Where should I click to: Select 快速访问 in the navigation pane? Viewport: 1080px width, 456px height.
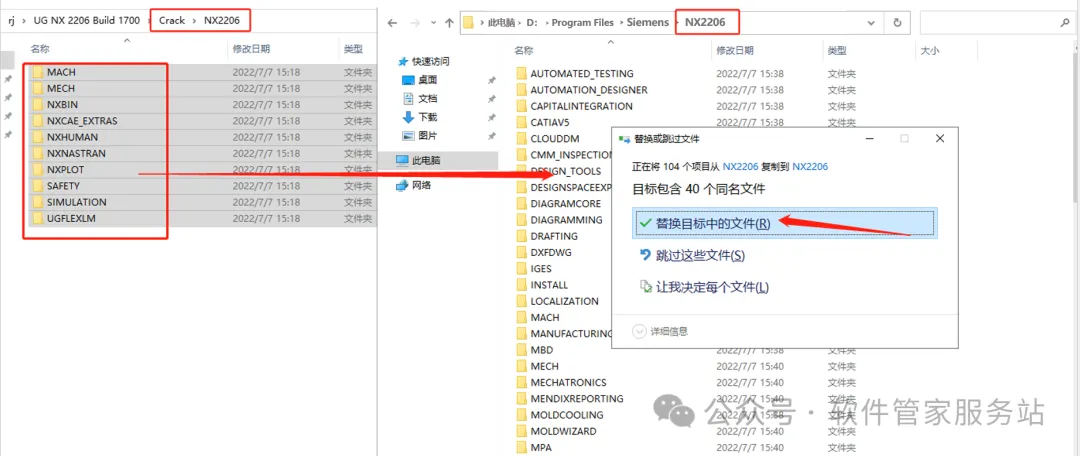point(424,61)
